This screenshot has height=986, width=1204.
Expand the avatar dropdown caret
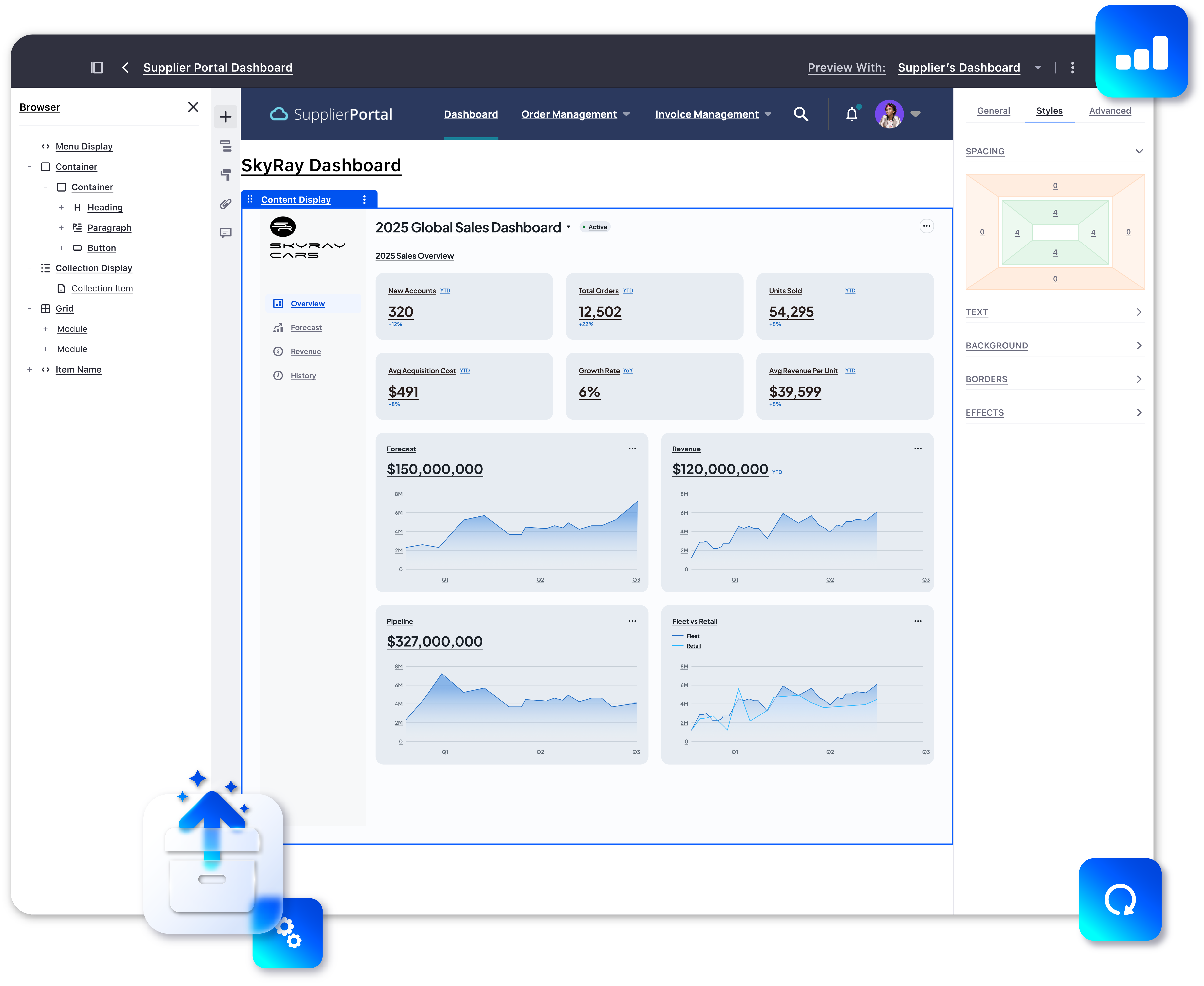(x=916, y=114)
